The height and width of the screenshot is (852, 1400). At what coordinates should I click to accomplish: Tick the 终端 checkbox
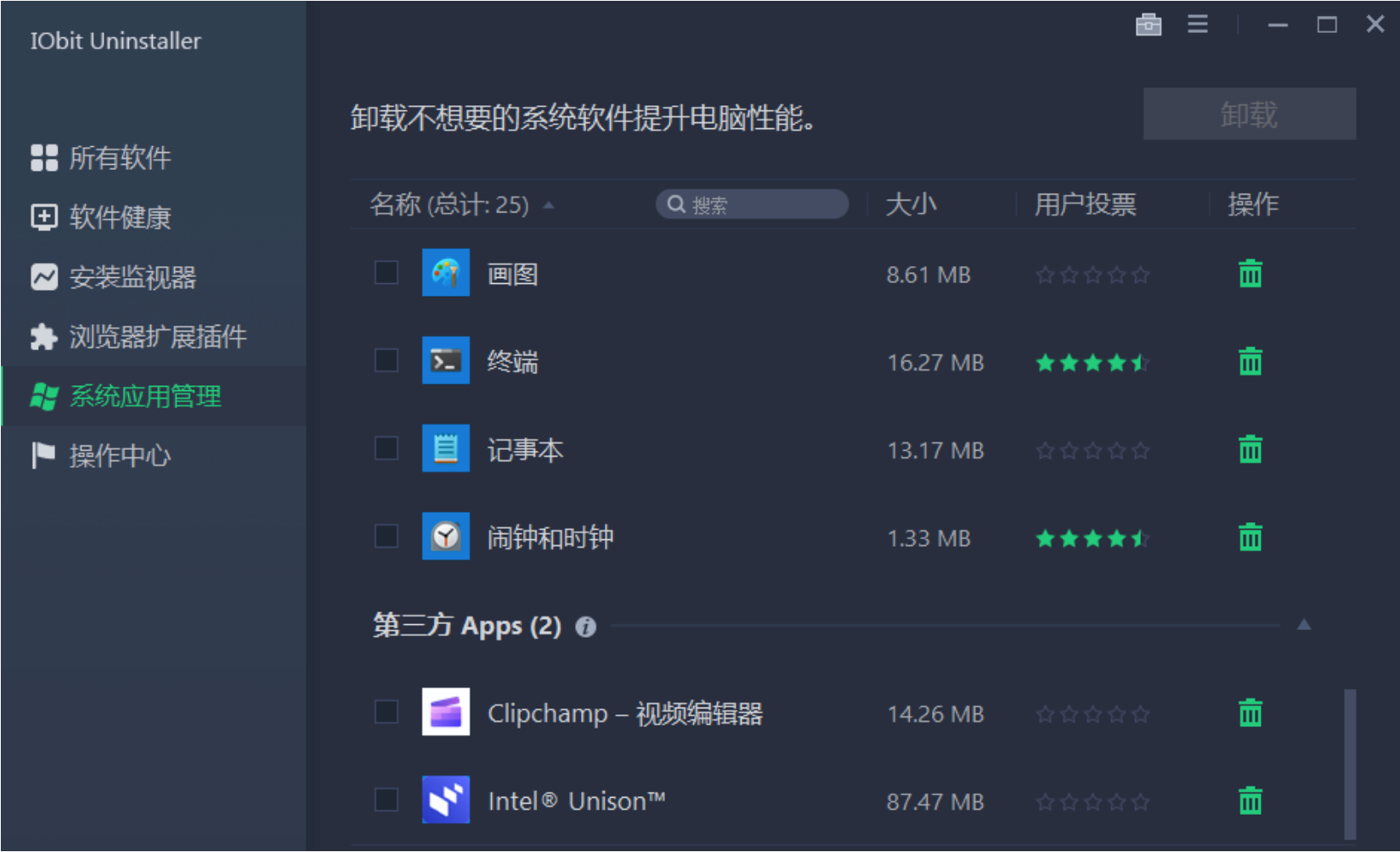pyautogui.click(x=387, y=360)
